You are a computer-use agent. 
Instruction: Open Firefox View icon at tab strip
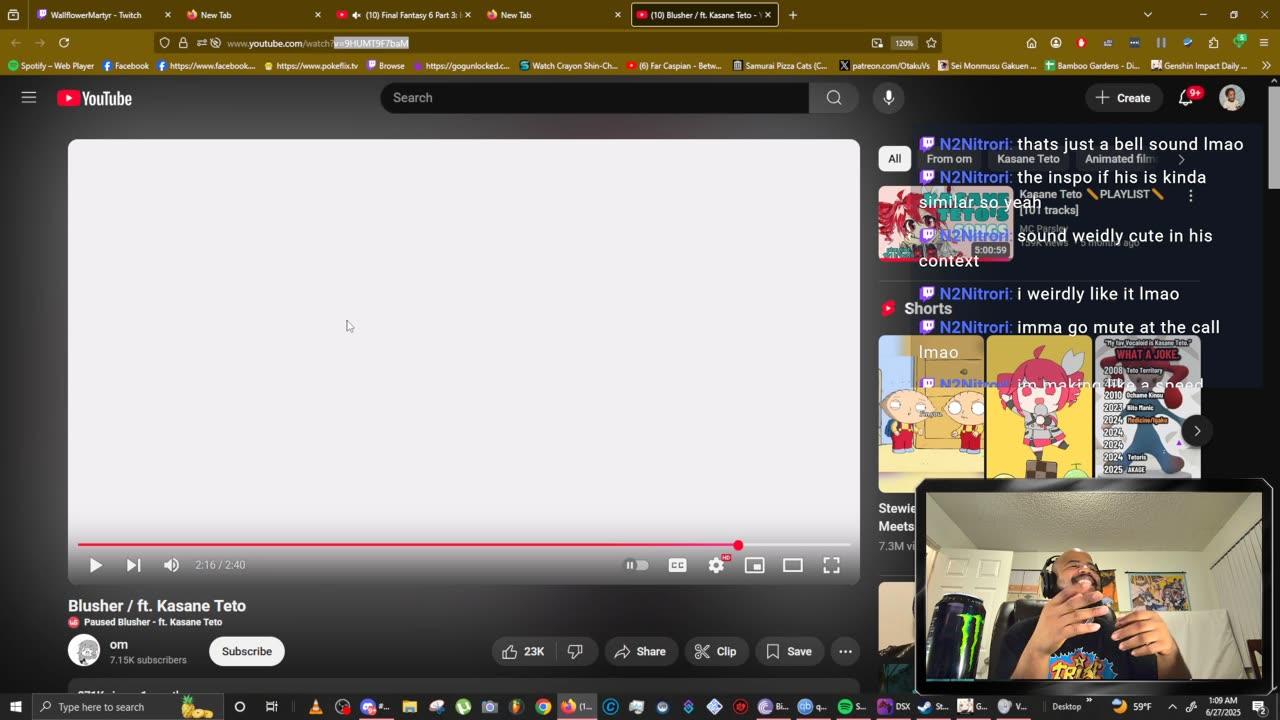[13, 15]
